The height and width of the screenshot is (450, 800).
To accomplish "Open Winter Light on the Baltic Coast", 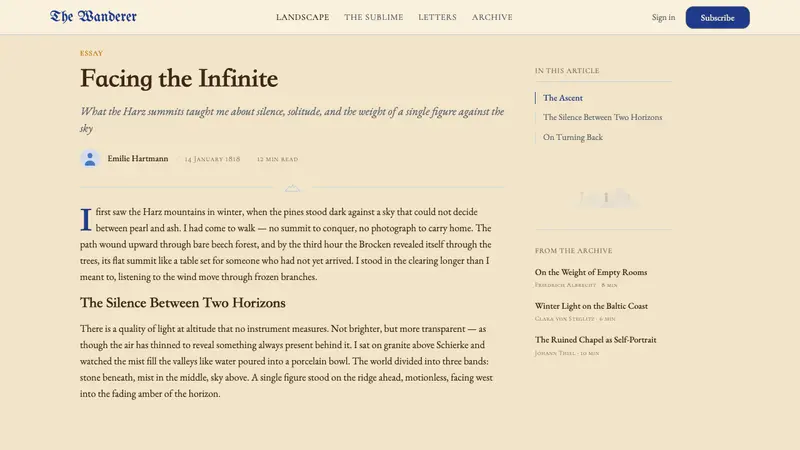I will [x=591, y=306].
